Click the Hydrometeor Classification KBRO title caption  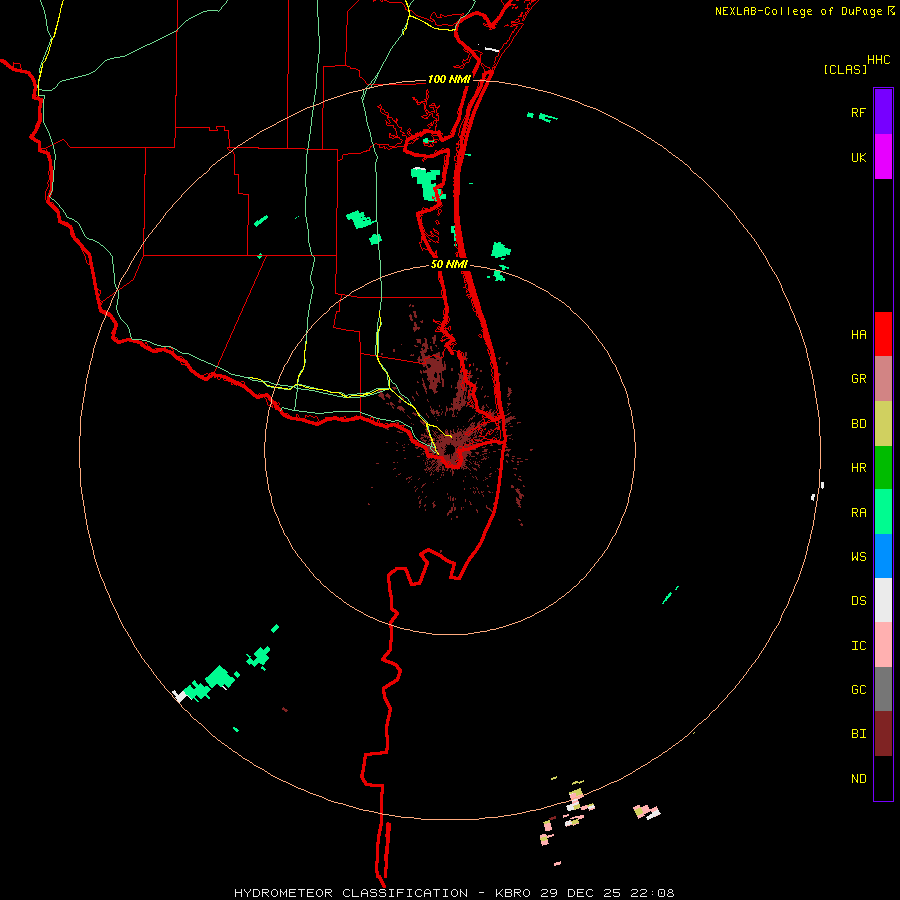pyautogui.click(x=454, y=893)
